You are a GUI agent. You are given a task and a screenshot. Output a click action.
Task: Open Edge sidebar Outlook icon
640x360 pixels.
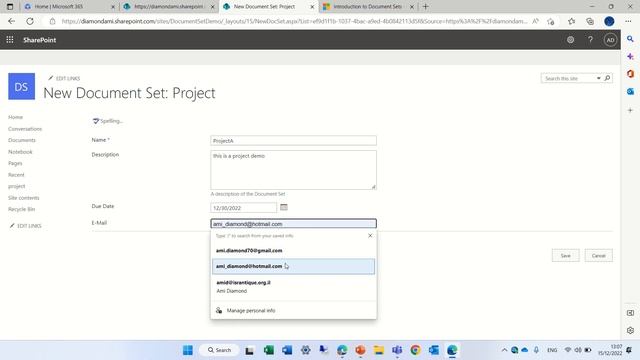tap(630, 91)
